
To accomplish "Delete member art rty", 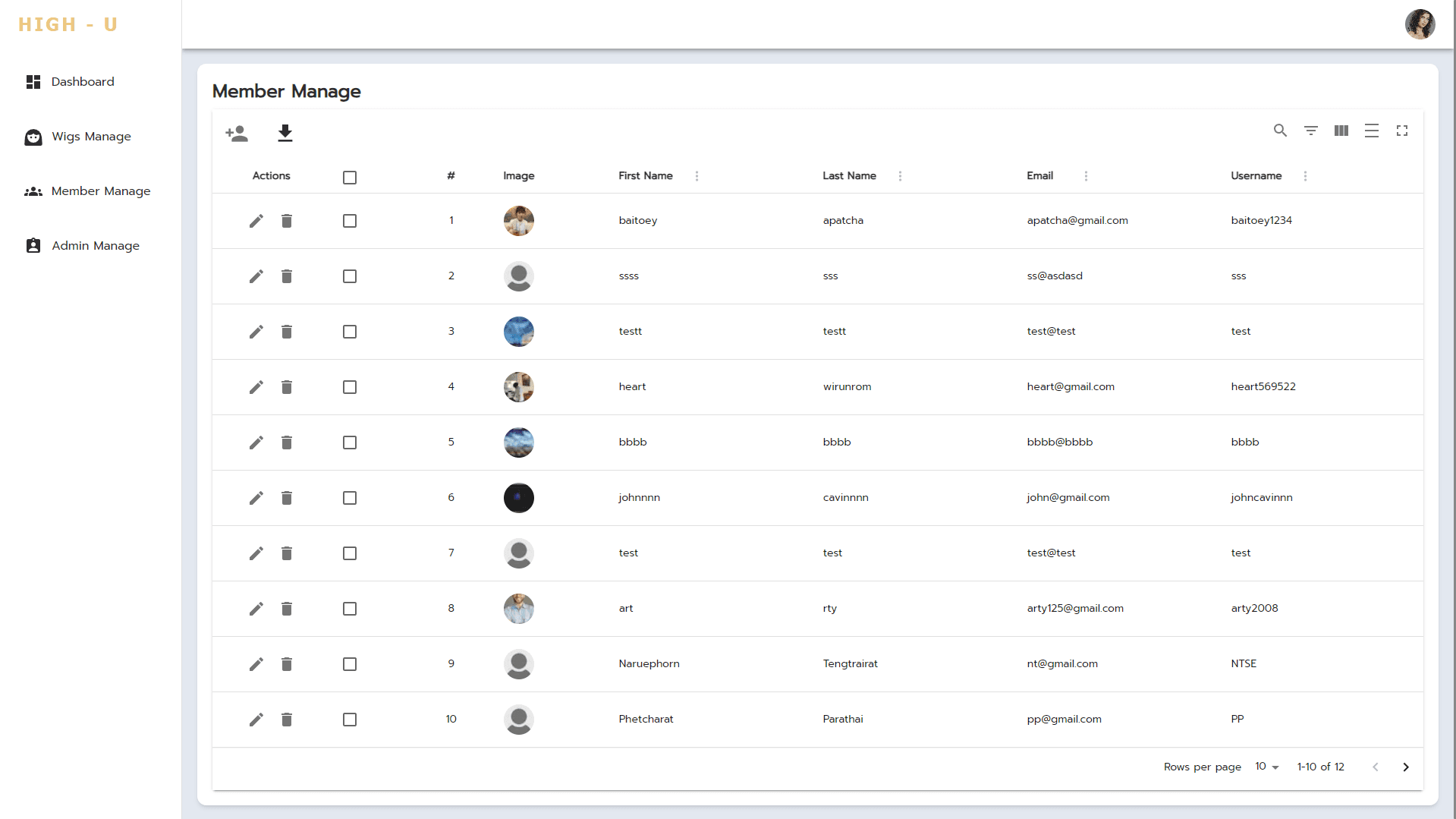I will pyautogui.click(x=287, y=609).
